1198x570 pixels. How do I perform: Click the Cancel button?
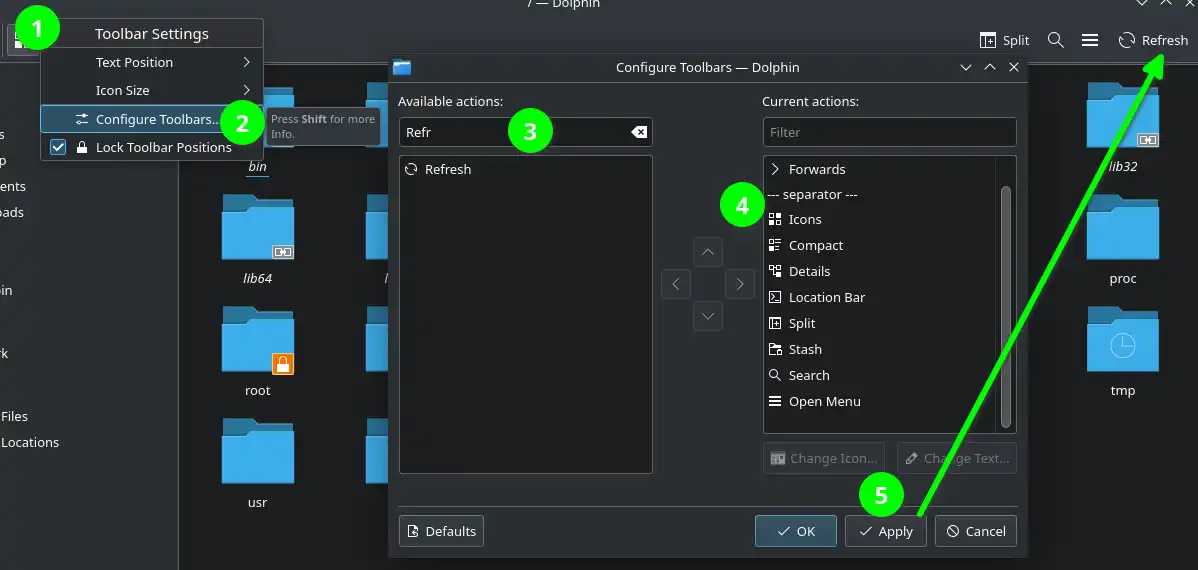point(976,531)
